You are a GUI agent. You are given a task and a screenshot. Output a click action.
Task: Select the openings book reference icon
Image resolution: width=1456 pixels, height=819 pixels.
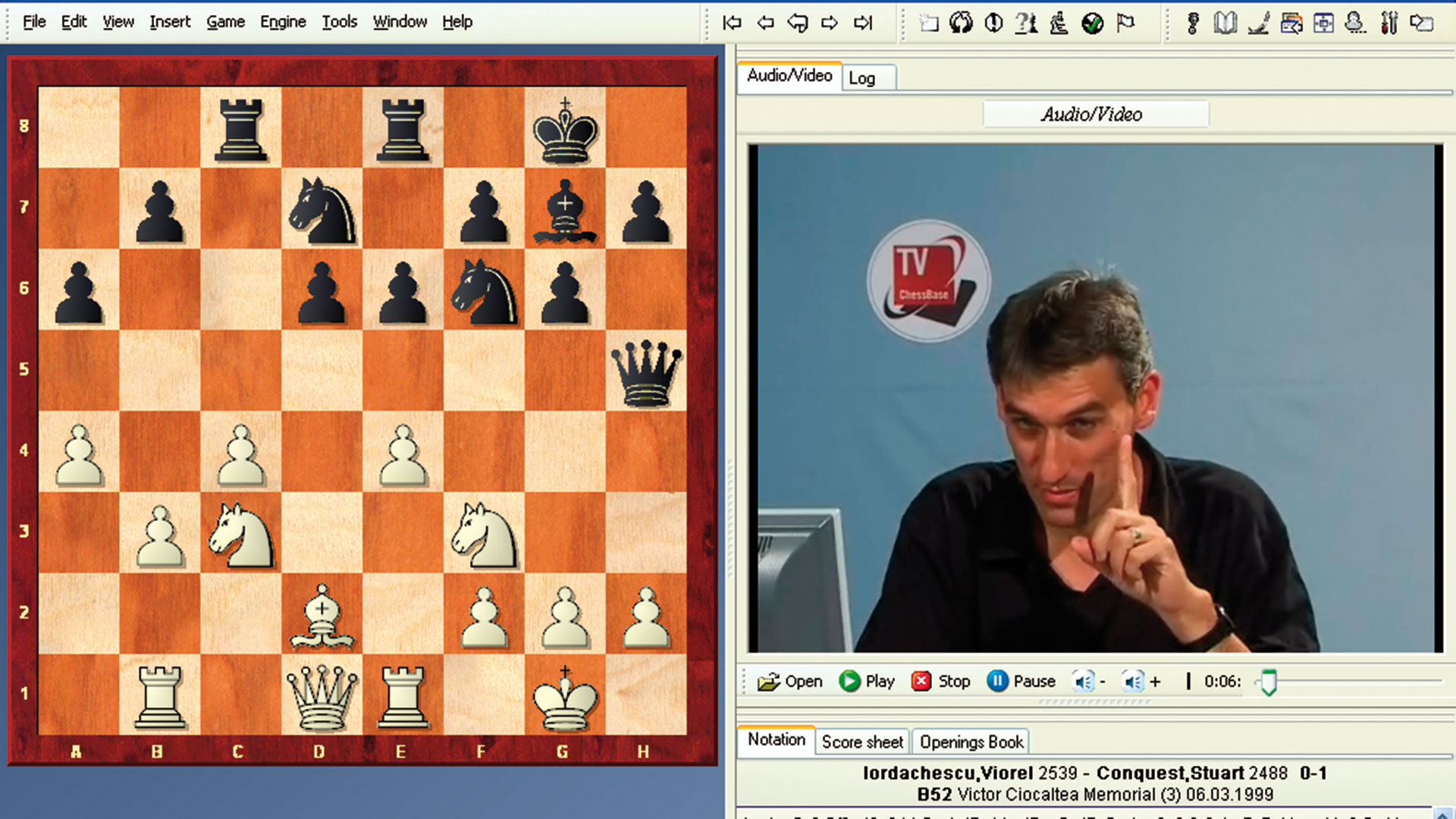pyautogui.click(x=1225, y=22)
